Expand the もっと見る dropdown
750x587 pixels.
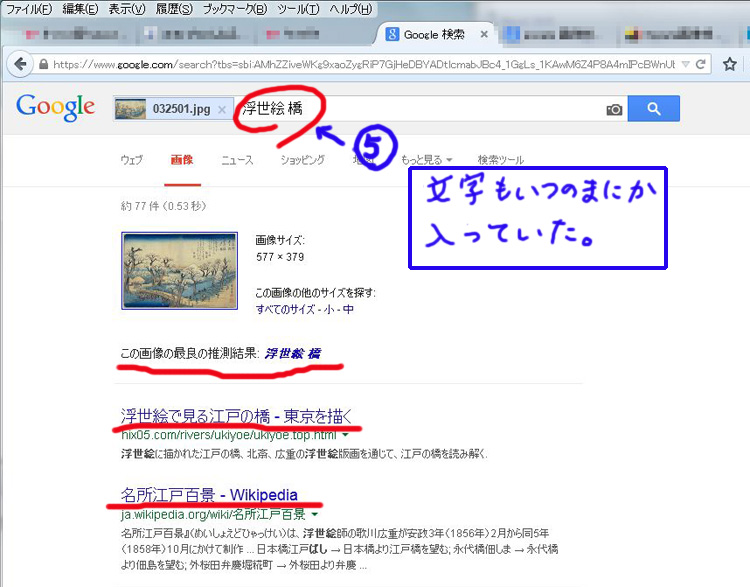427,160
